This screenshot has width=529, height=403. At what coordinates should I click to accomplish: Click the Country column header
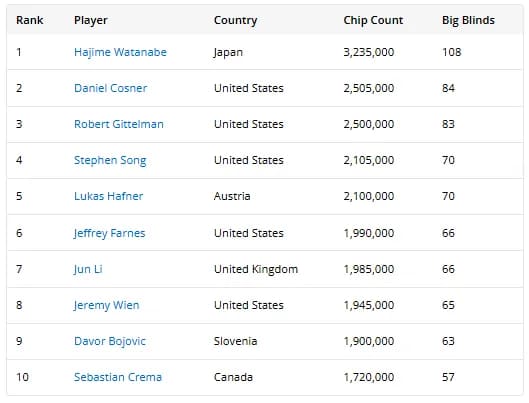[x=235, y=20]
